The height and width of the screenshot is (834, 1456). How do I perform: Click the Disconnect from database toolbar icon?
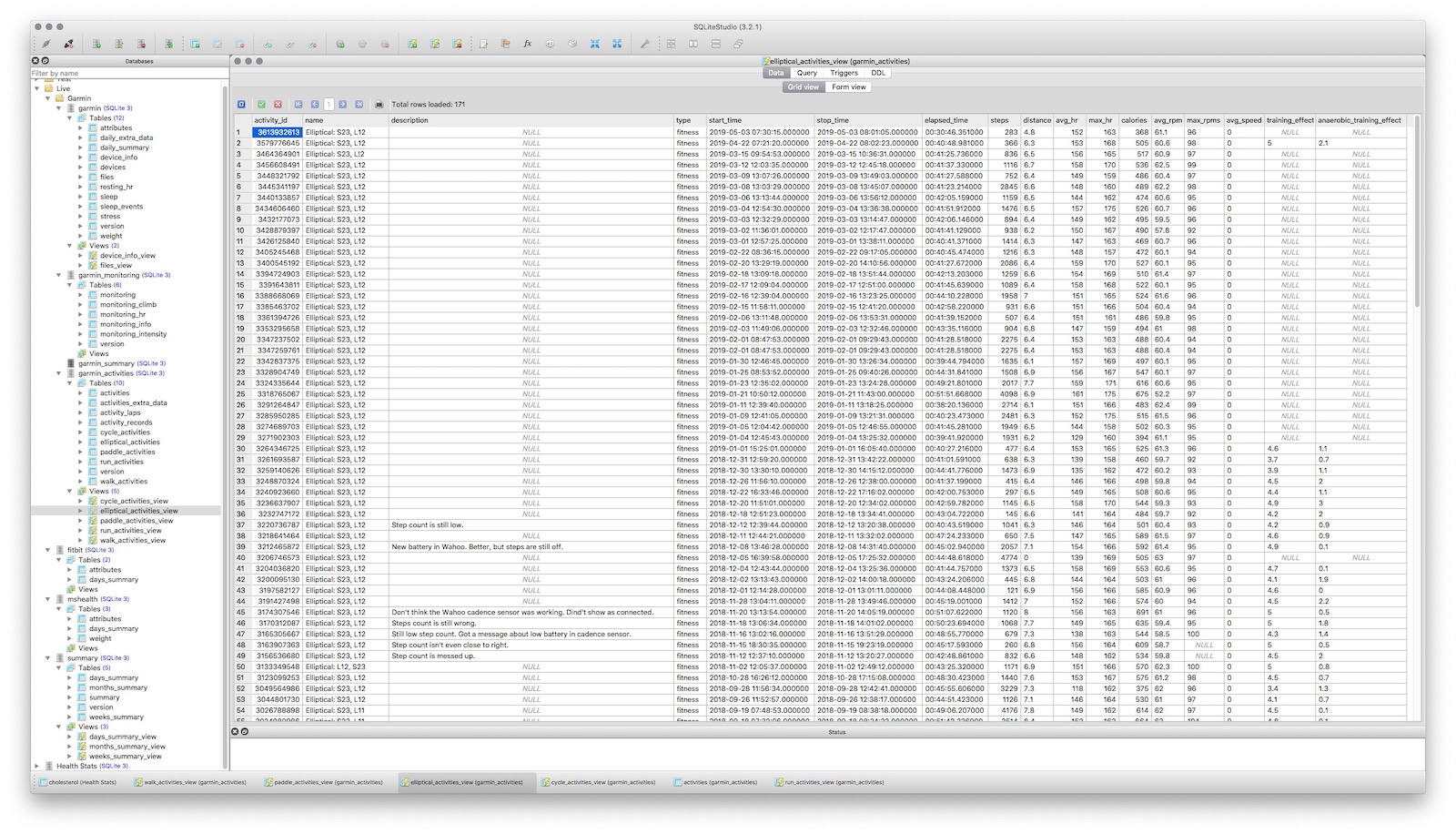[68, 44]
